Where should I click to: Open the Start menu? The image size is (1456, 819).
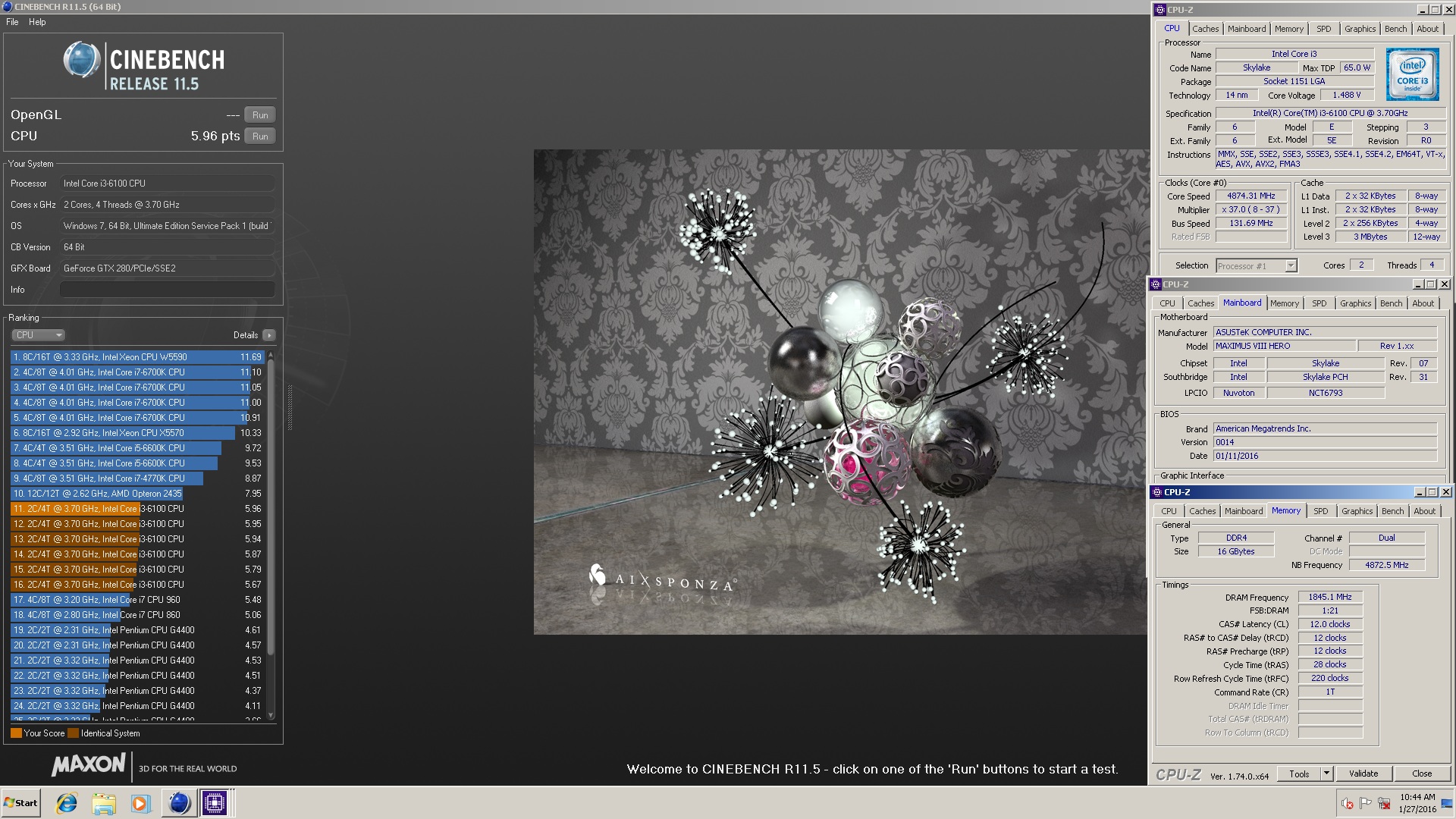point(20,803)
